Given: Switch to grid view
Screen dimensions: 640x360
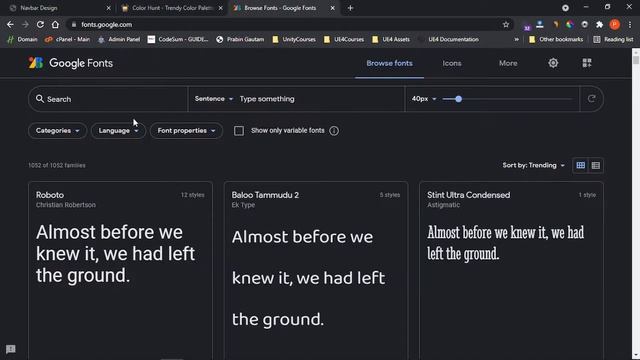Looking at the screenshot, I should pyautogui.click(x=580, y=165).
